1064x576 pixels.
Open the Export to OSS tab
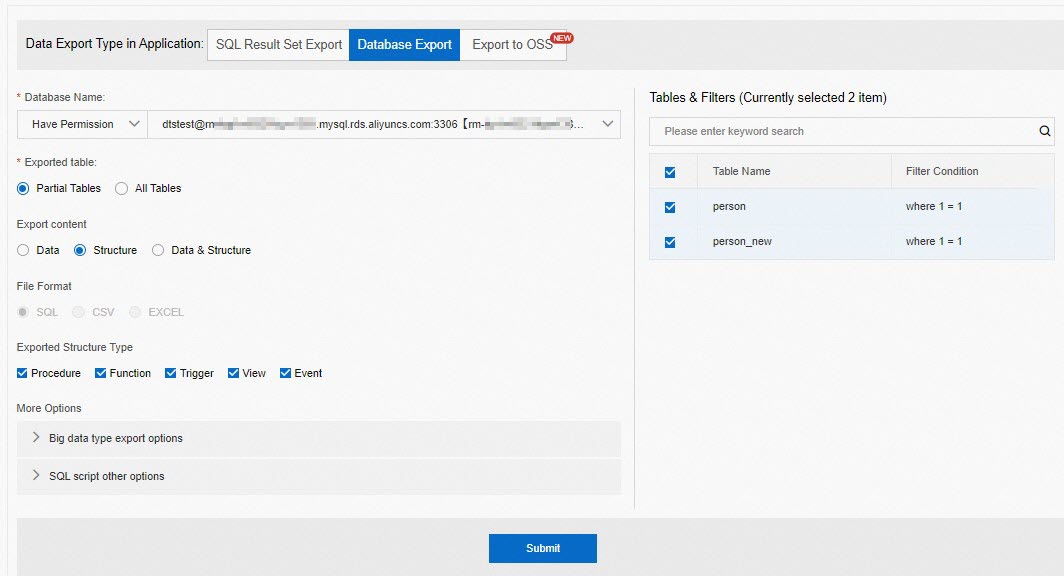(x=513, y=45)
